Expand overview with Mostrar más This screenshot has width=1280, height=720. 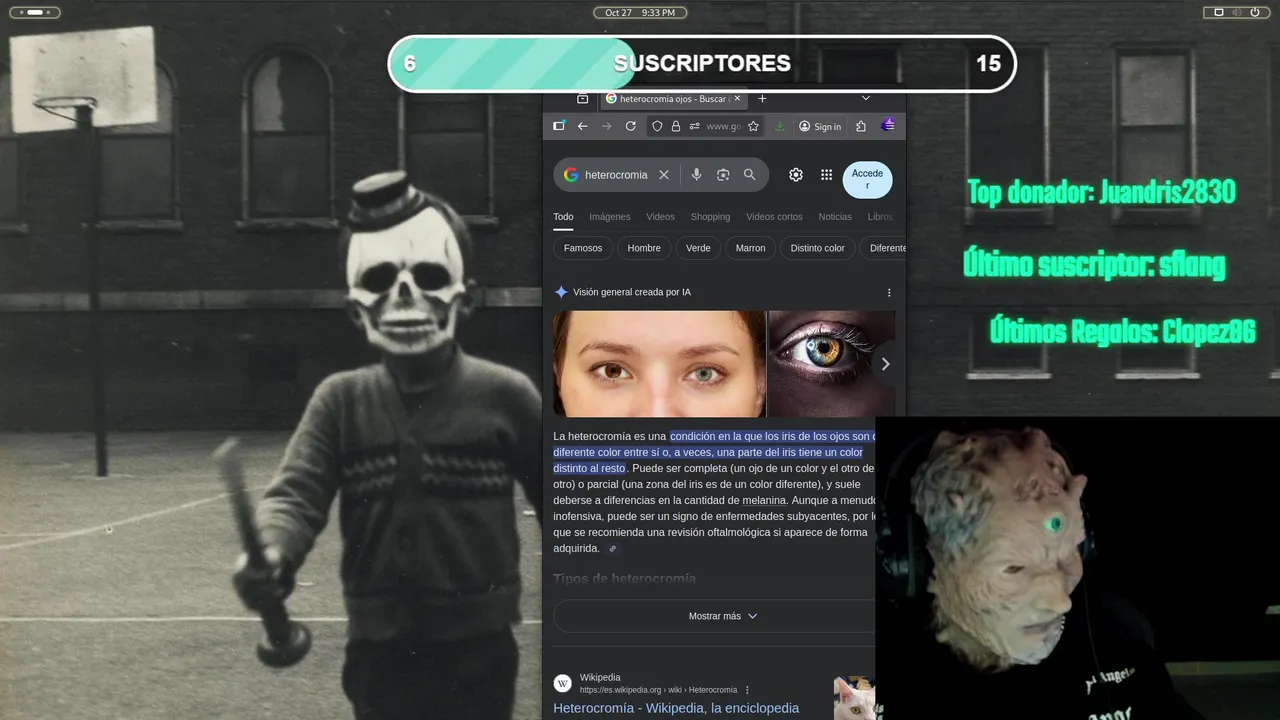click(722, 616)
